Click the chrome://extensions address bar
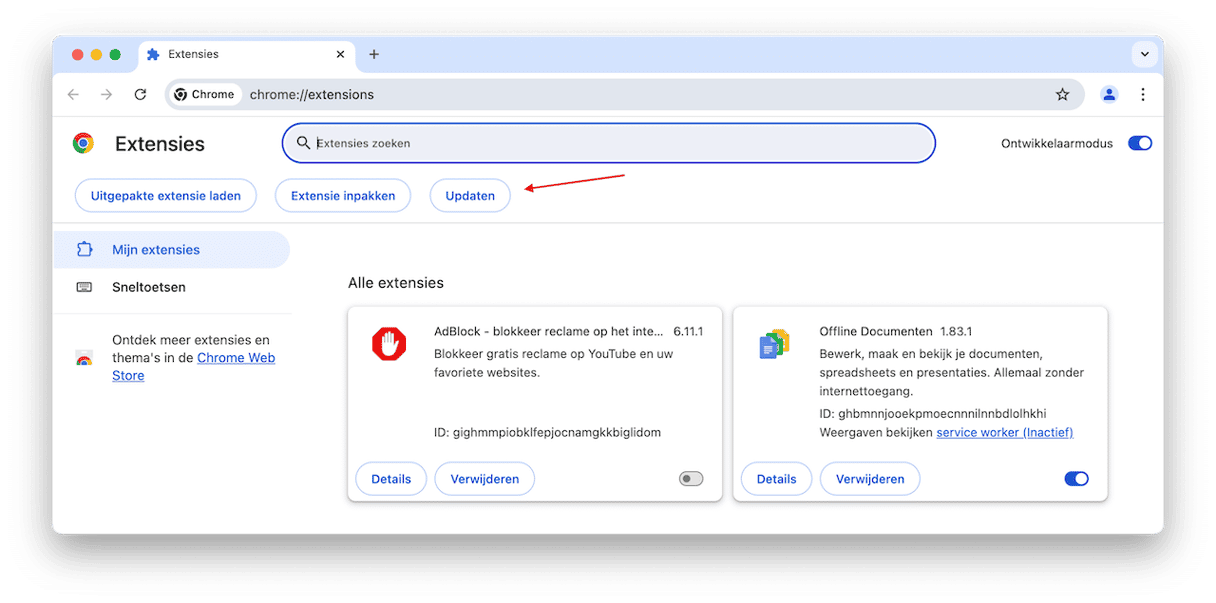The width and height of the screenshot is (1216, 603). click(625, 94)
